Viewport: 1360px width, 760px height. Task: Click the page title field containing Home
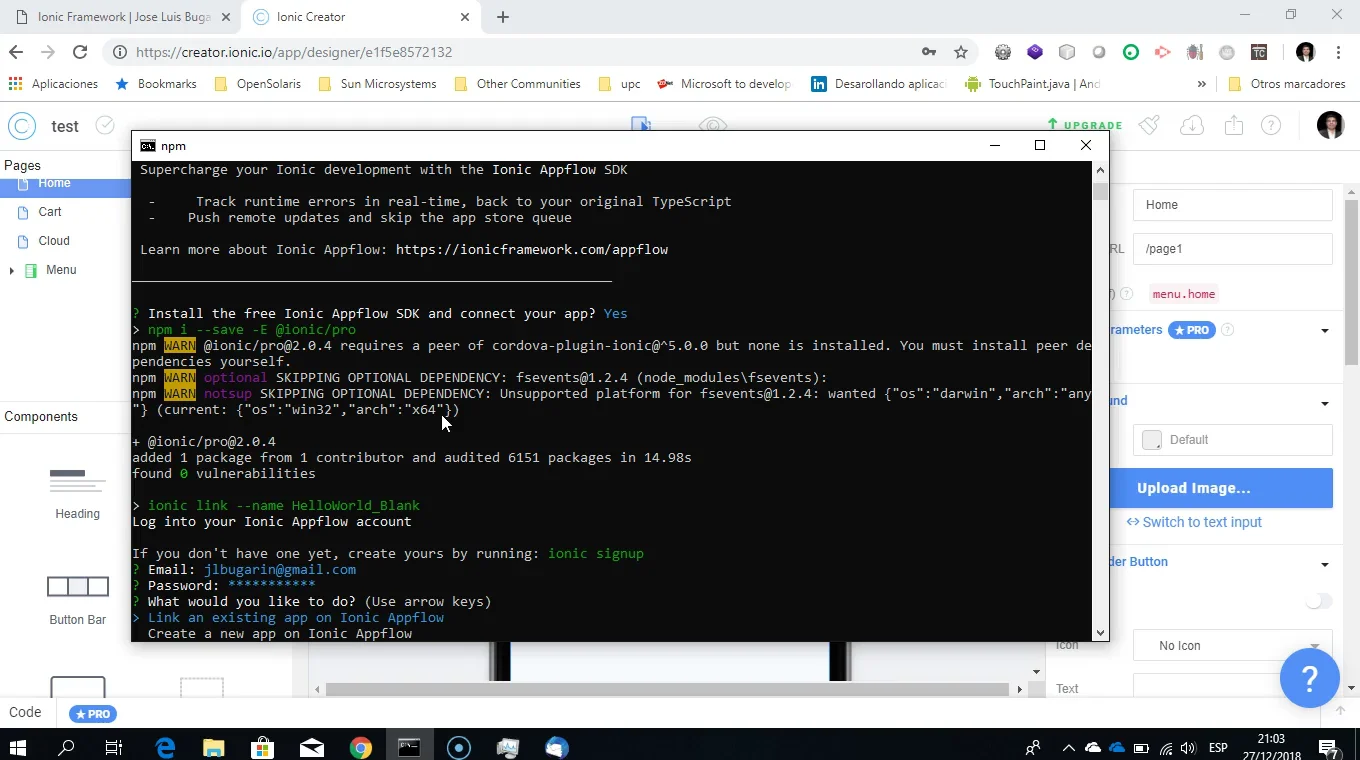click(1232, 205)
